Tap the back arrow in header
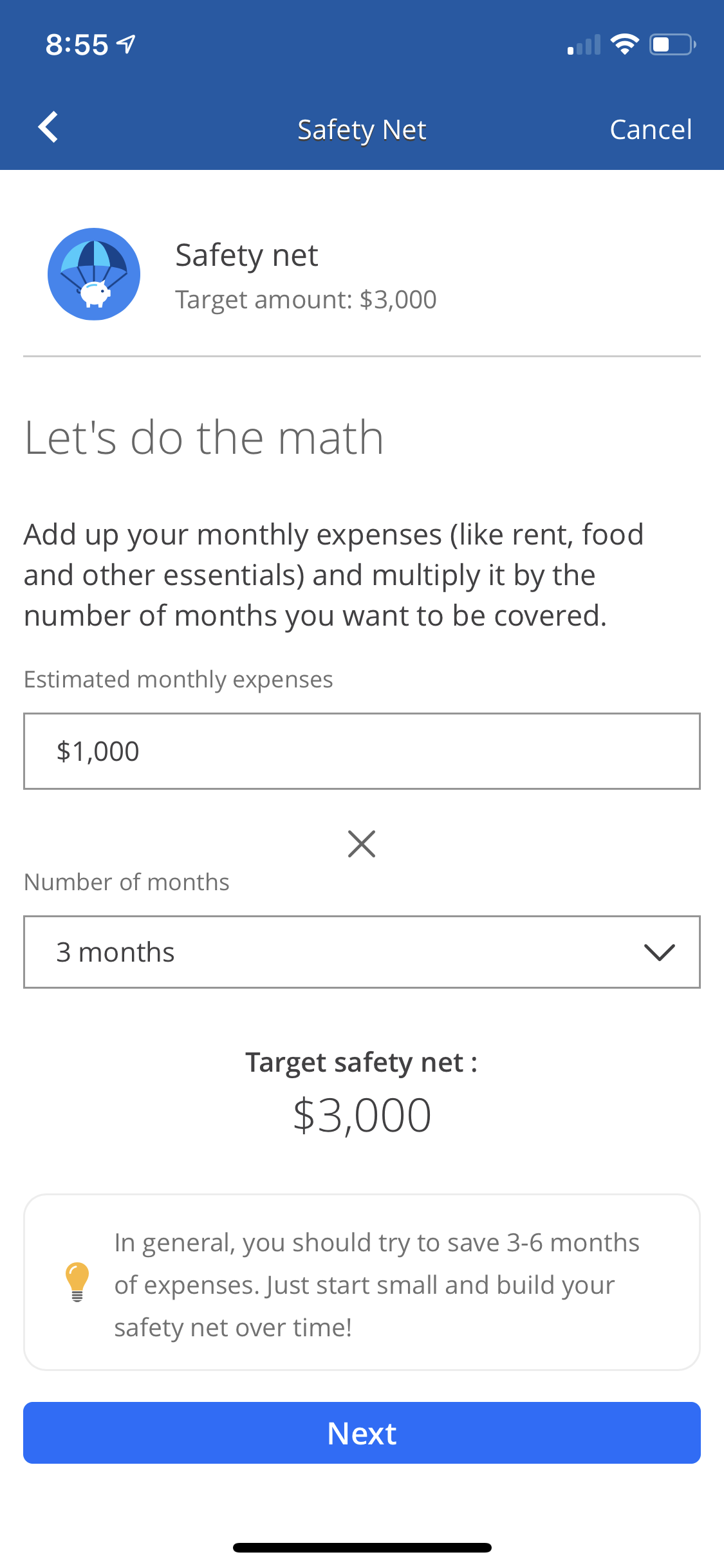 coord(48,127)
